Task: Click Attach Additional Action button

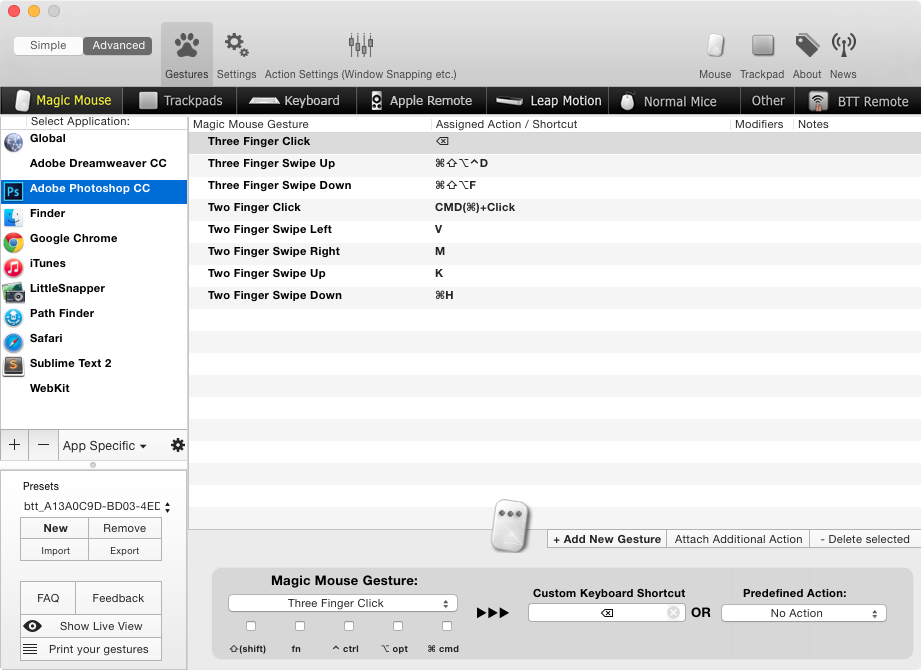Action: pyautogui.click(x=738, y=539)
